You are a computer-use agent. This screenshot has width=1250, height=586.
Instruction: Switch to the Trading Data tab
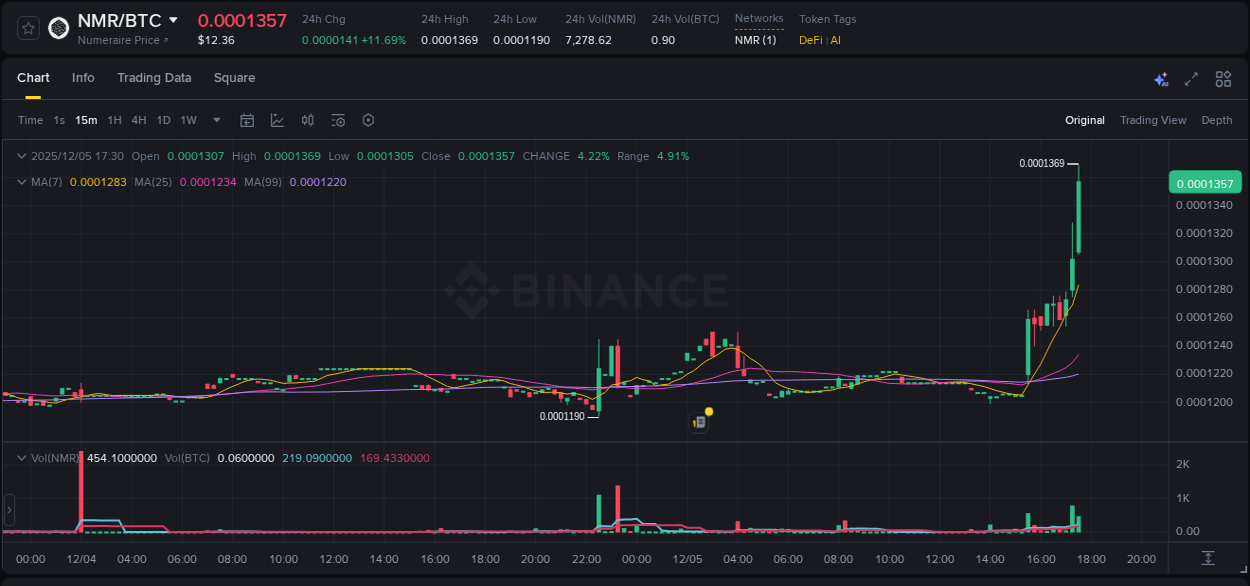154,78
